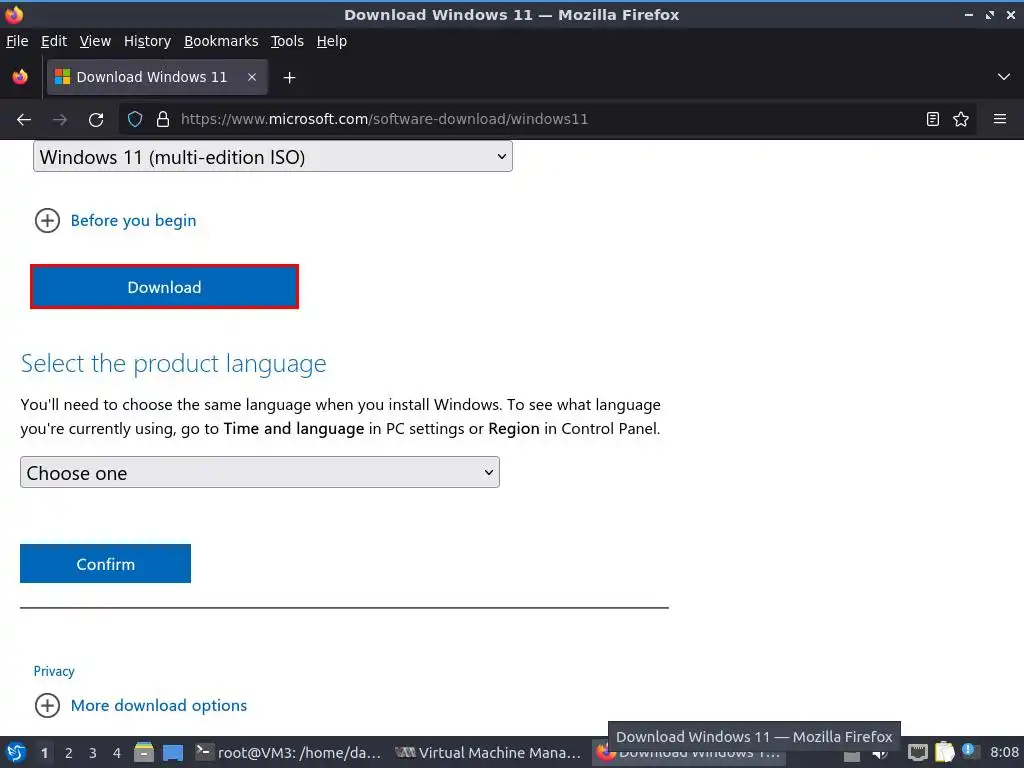
Task: Switch to Virtual Machine Manager taskbar entry
Action: coord(488,752)
